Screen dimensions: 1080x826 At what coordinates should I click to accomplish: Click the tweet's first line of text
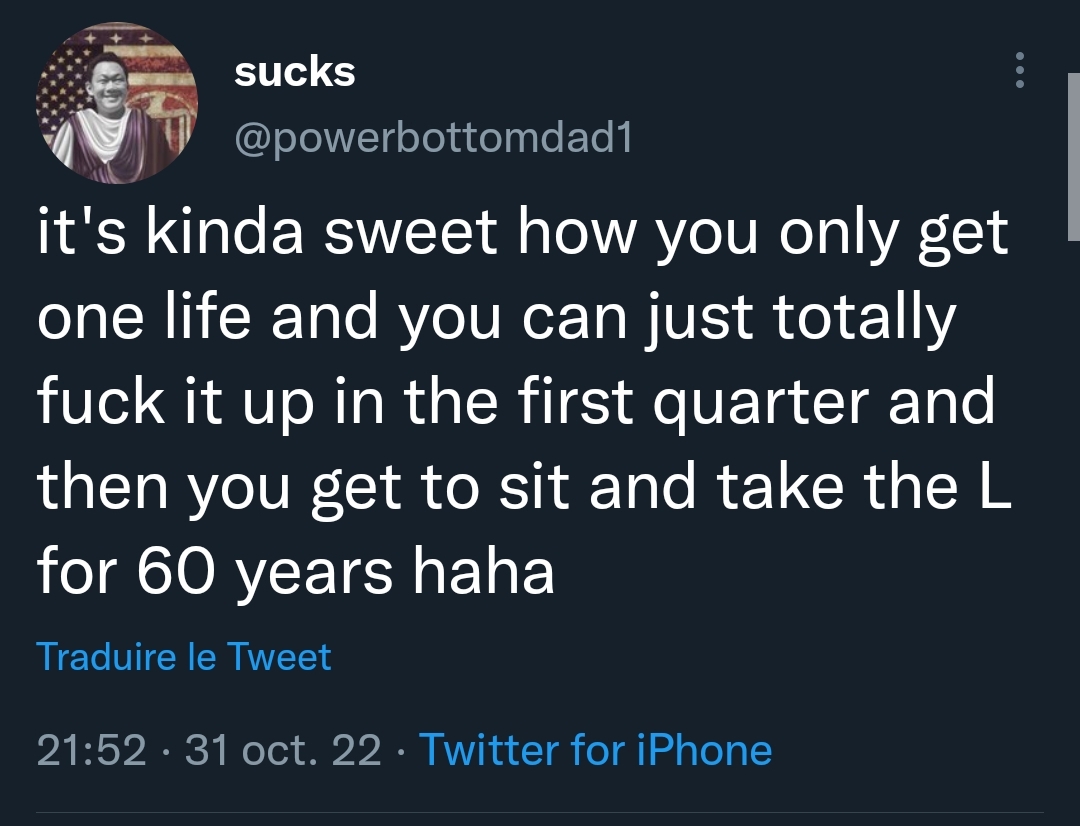[523, 232]
